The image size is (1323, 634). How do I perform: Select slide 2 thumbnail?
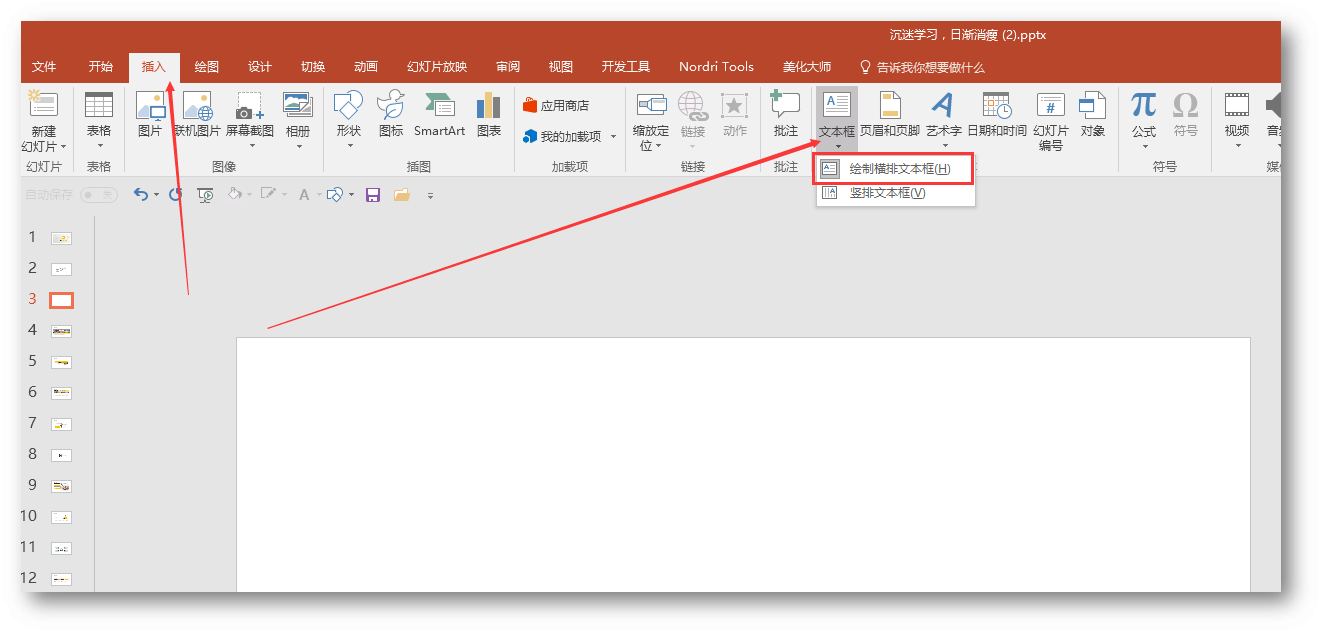coord(62,269)
